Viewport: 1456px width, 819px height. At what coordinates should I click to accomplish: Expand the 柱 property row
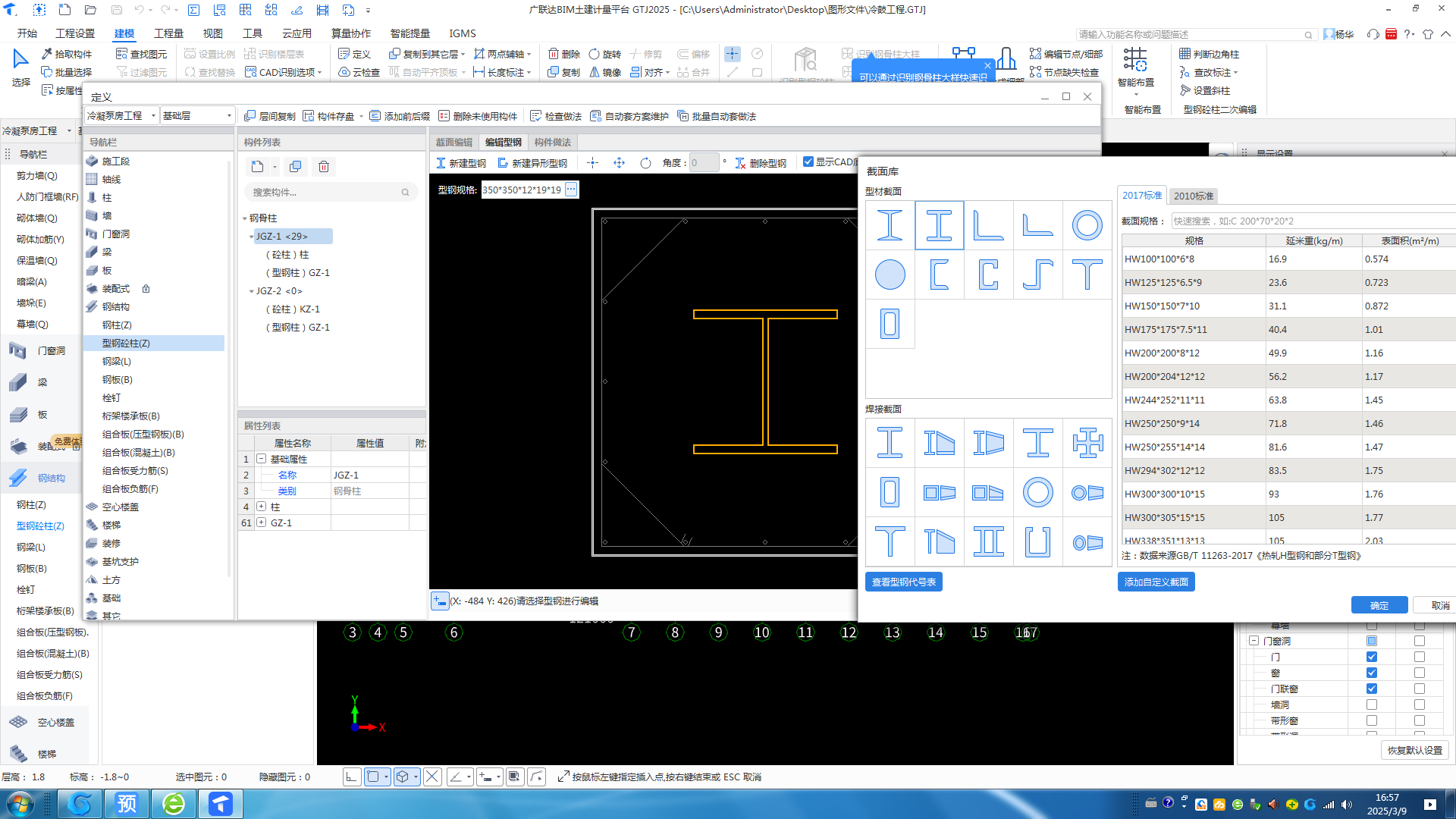tap(261, 507)
